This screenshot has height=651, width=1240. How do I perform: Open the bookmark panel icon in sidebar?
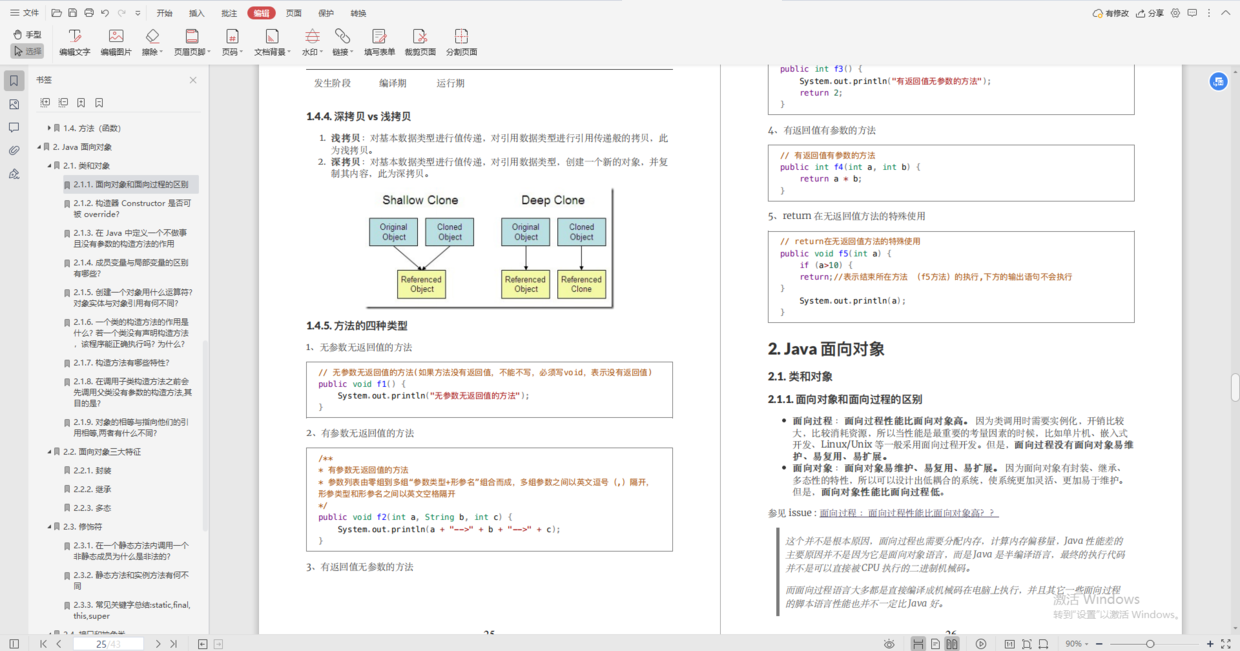pos(14,81)
